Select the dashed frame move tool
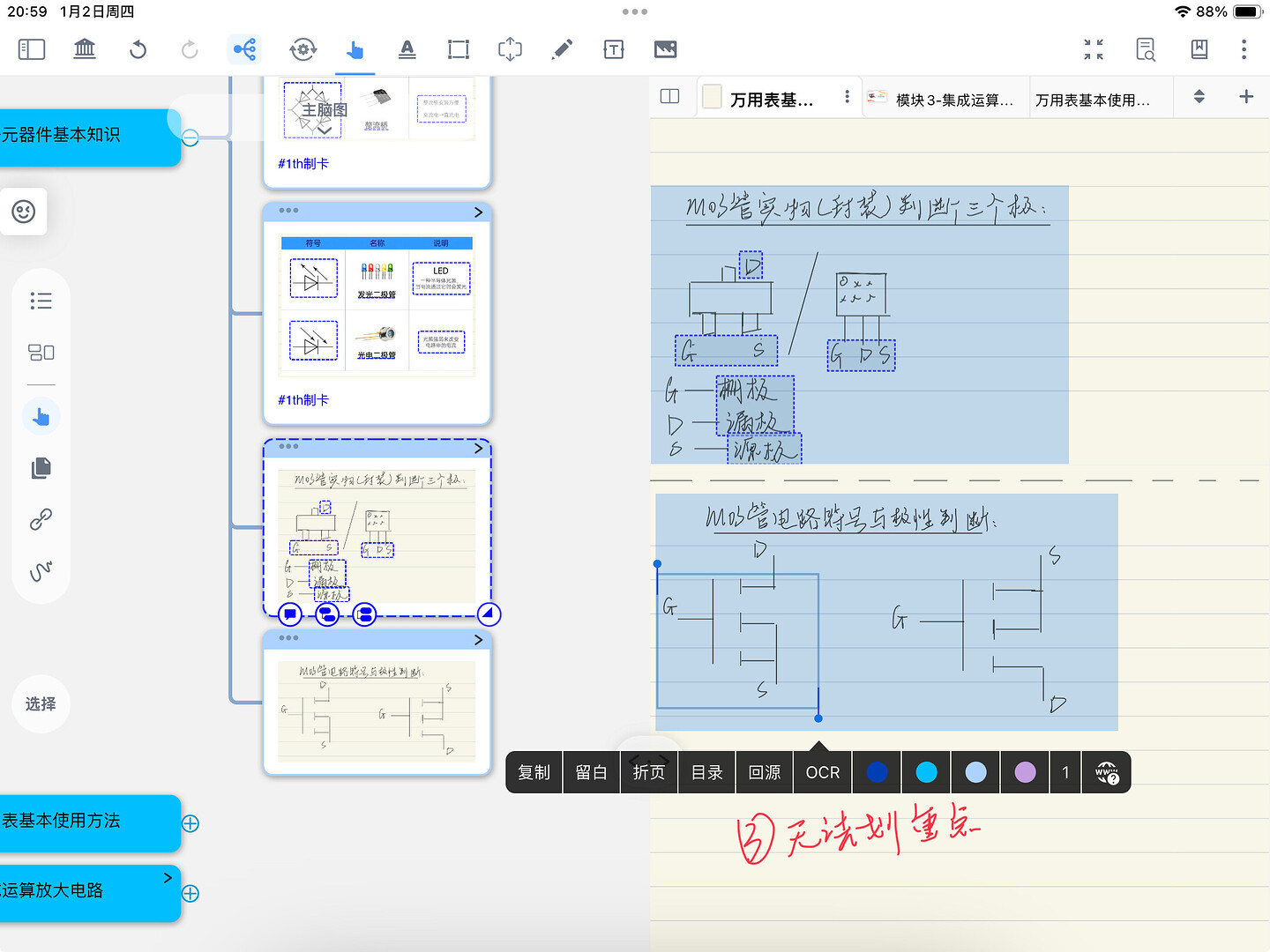 coord(510,49)
